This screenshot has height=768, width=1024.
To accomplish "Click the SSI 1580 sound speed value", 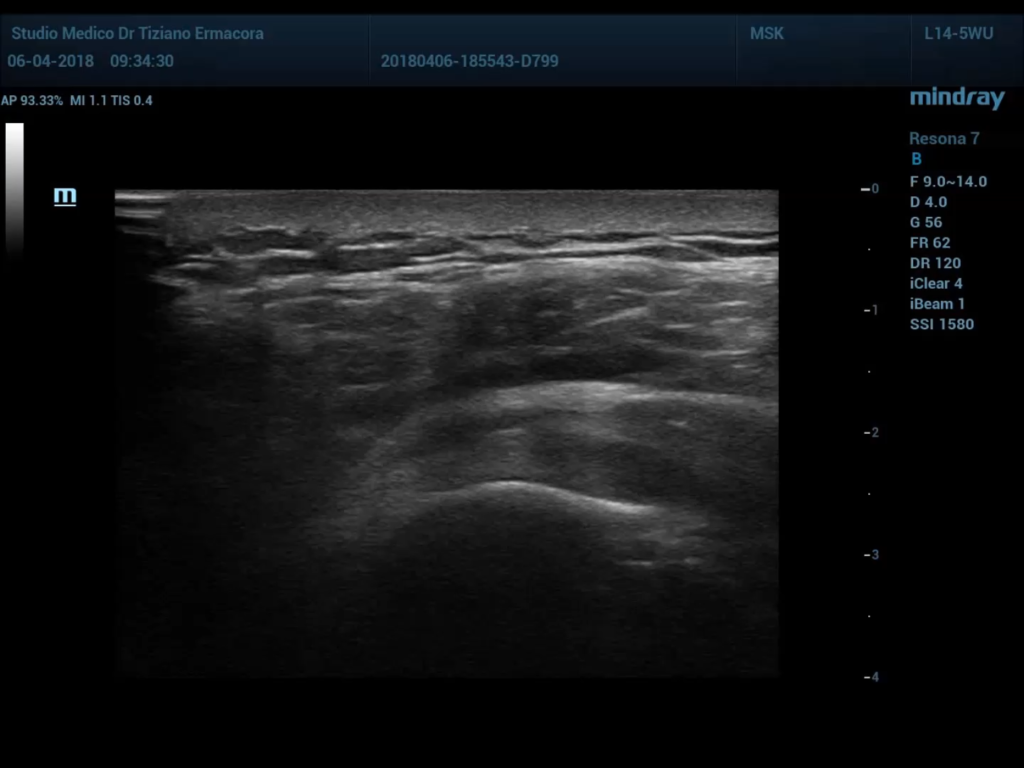I will [941, 324].
